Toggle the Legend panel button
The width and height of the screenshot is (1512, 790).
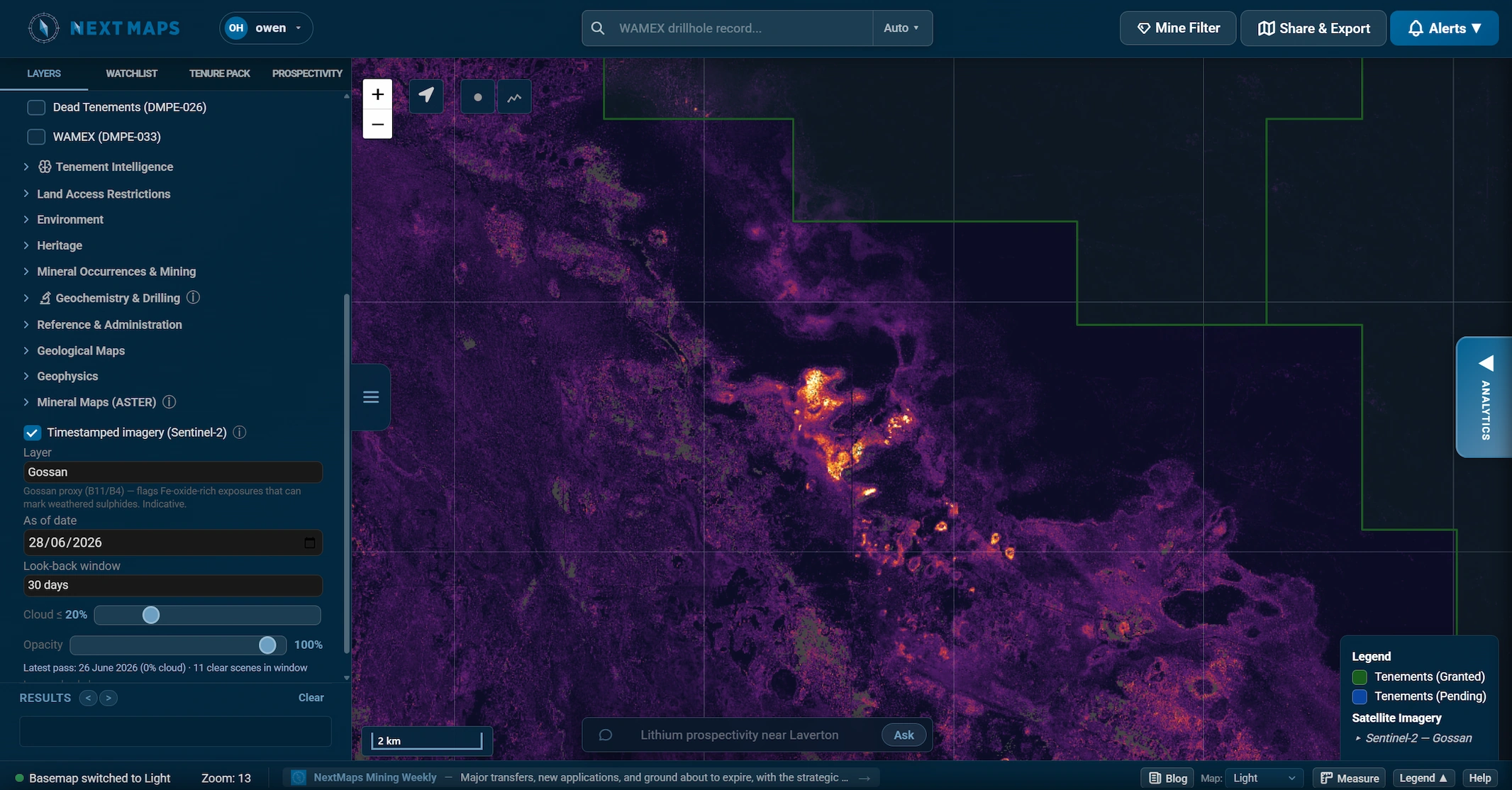point(1423,778)
